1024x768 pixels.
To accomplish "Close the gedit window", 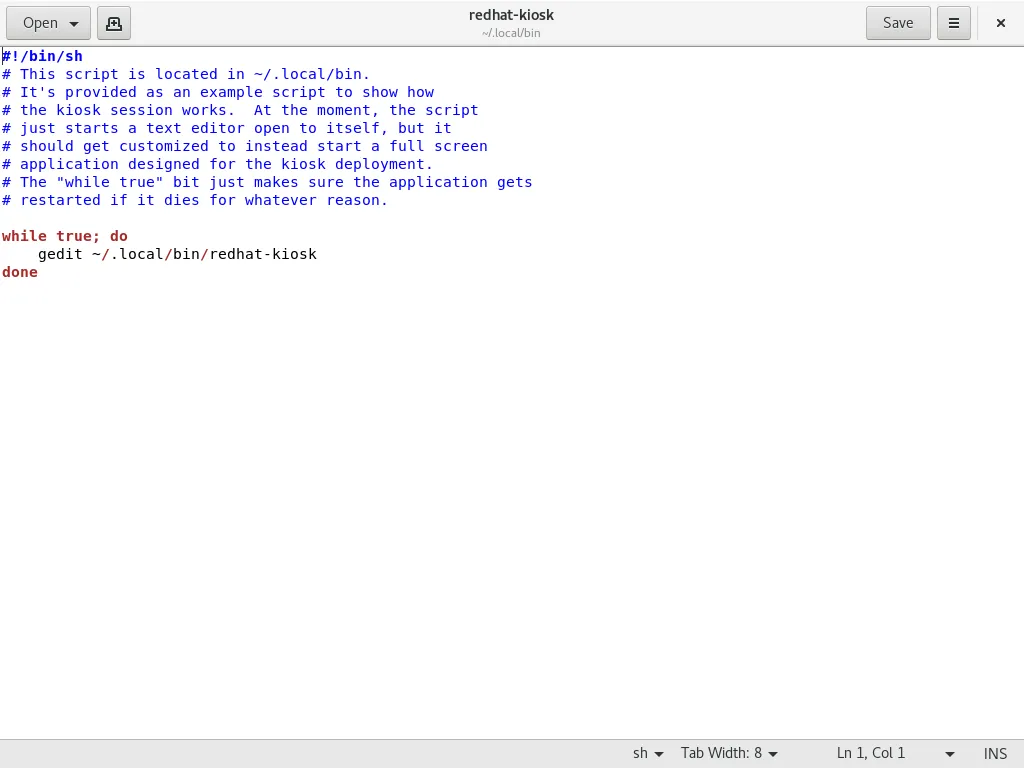I will tap(1000, 23).
